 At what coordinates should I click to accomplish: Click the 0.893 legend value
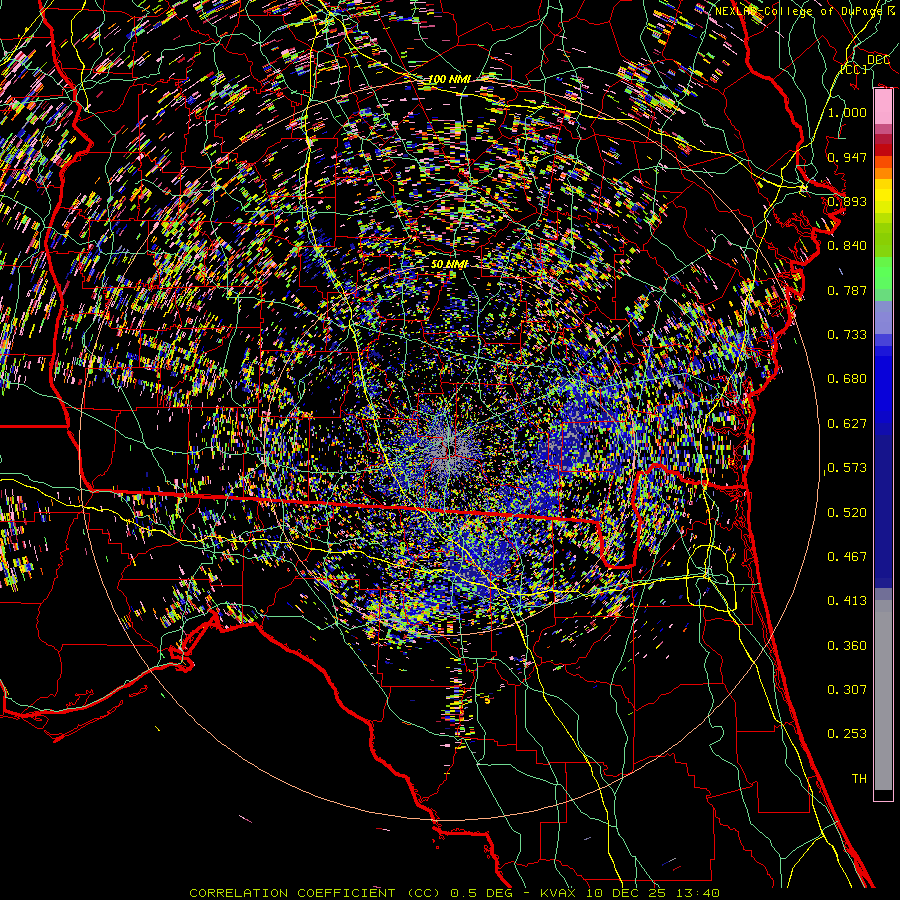pyautogui.click(x=847, y=201)
